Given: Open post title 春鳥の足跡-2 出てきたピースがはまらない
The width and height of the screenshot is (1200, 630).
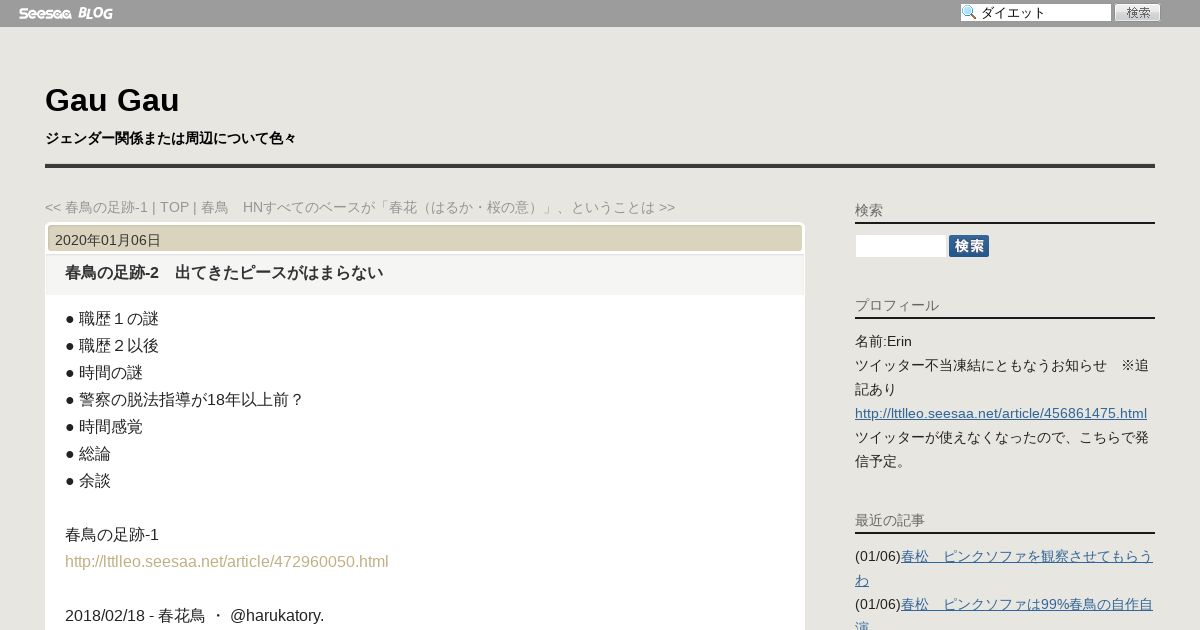Looking at the screenshot, I should [224, 272].
